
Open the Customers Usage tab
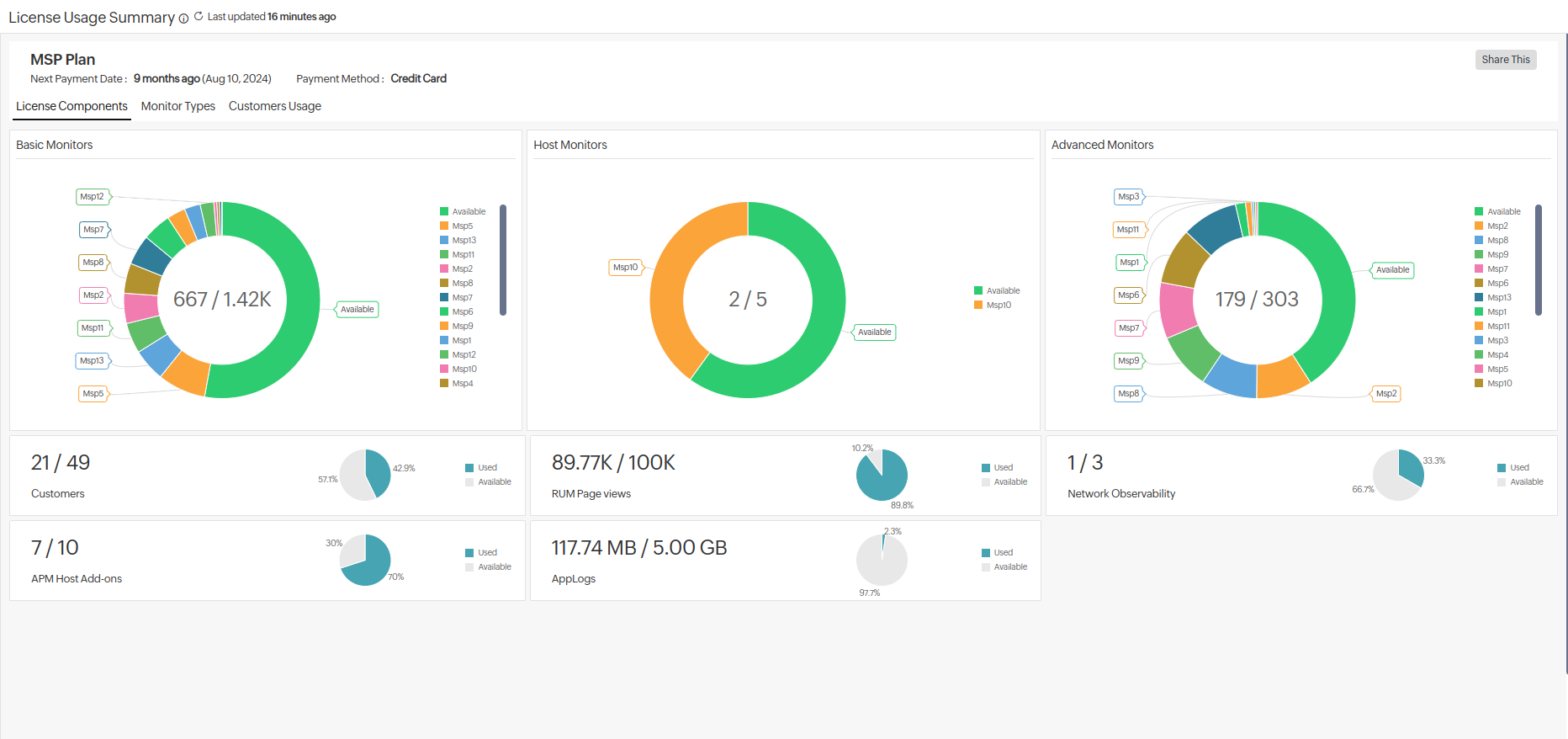274,106
